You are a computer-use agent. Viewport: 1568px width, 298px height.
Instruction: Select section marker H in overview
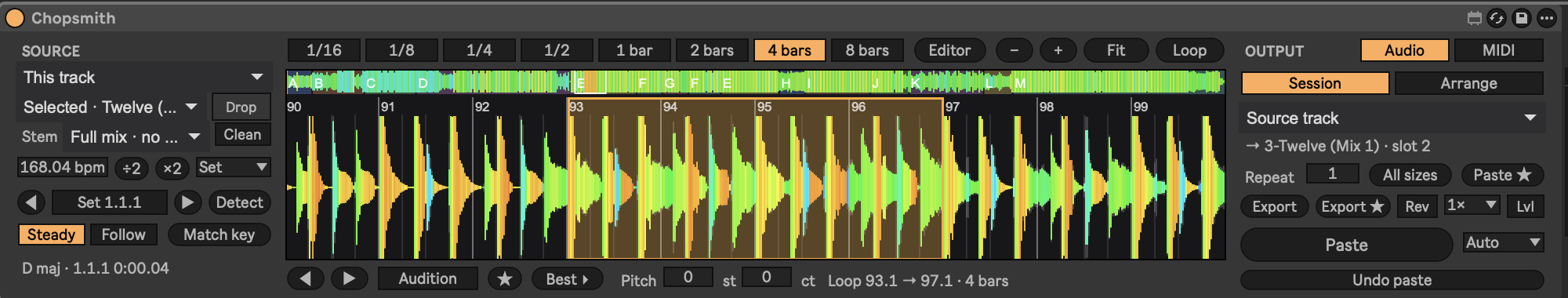[786, 82]
